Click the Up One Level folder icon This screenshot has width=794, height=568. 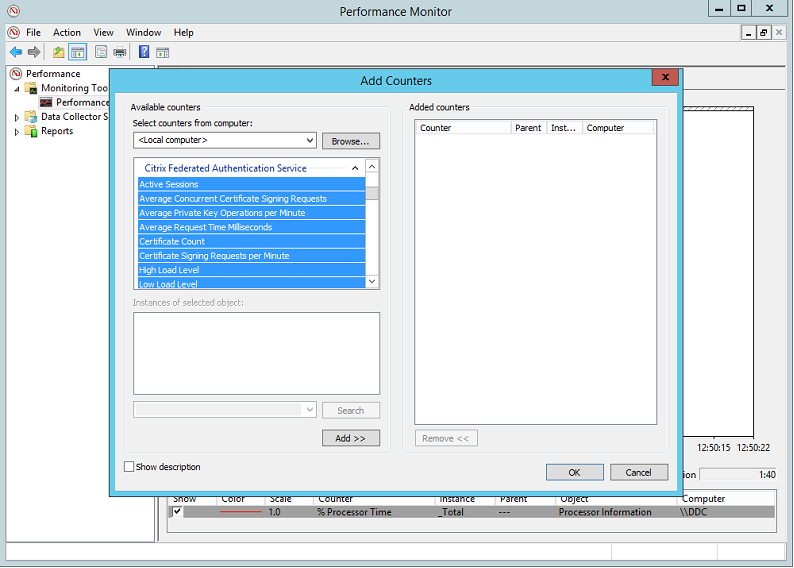[59, 52]
